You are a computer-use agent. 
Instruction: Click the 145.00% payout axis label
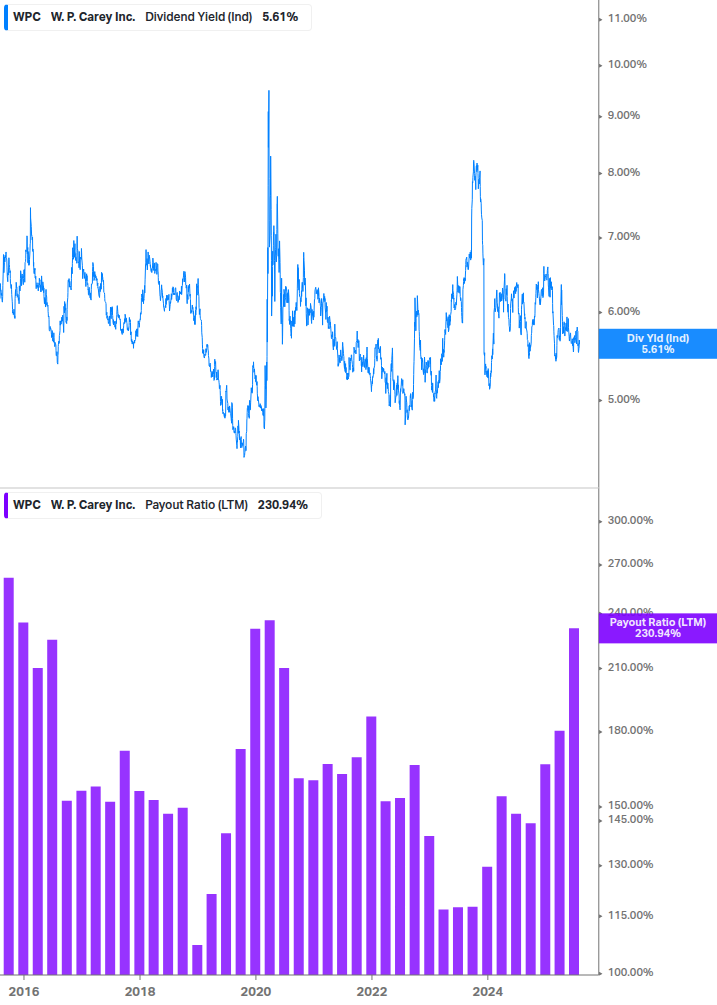coord(630,820)
